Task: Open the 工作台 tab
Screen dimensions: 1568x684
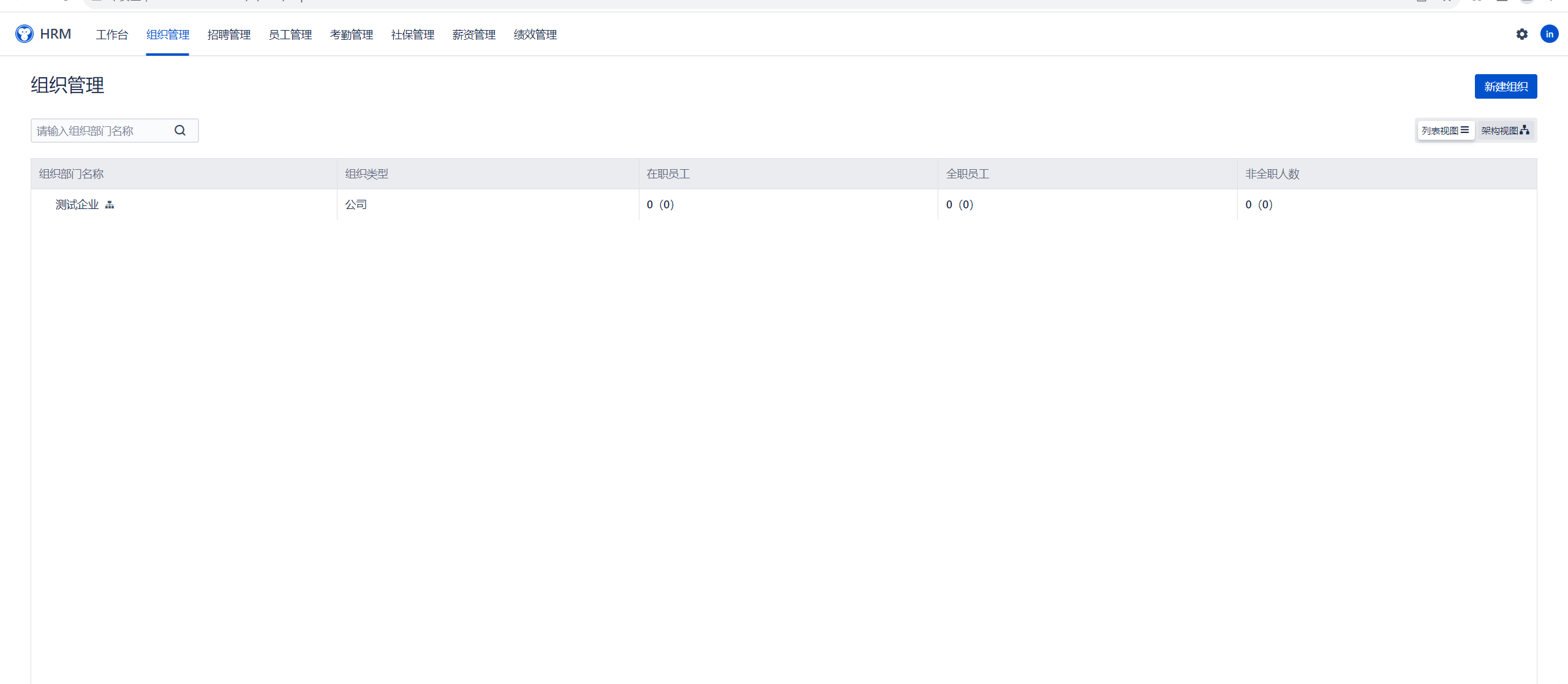Action: pos(111,35)
